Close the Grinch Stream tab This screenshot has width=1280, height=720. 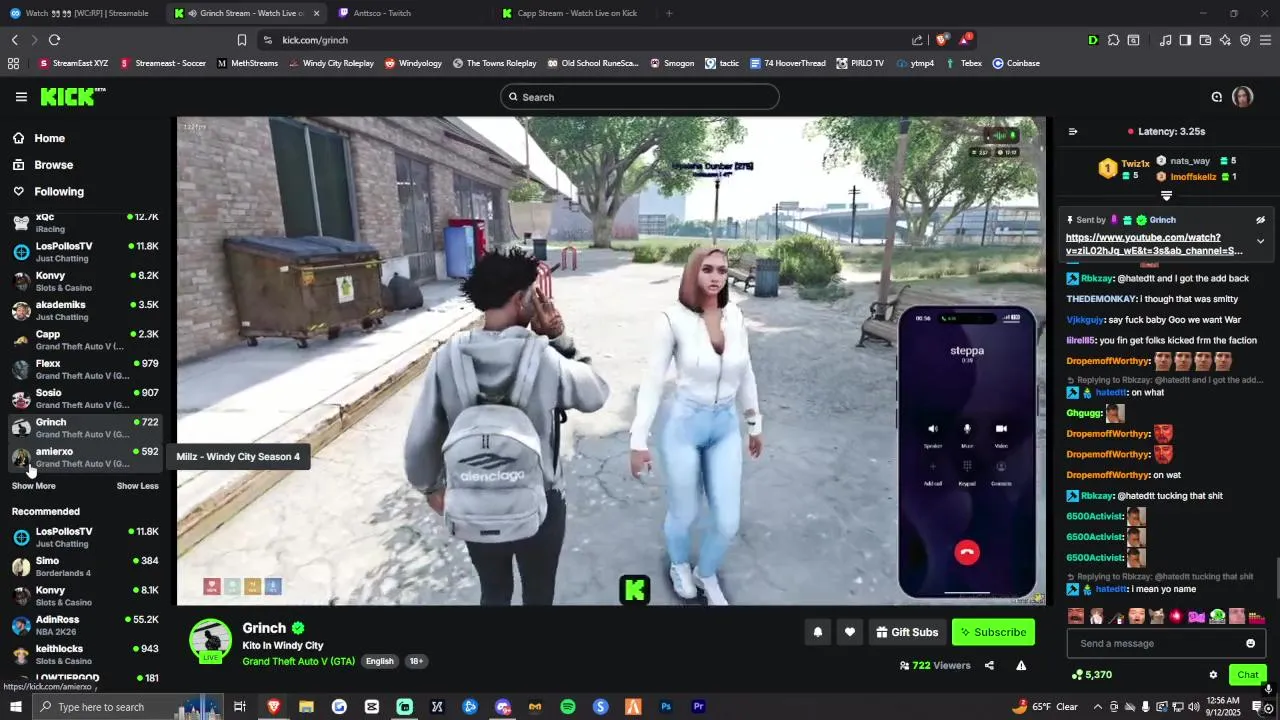pyautogui.click(x=316, y=13)
